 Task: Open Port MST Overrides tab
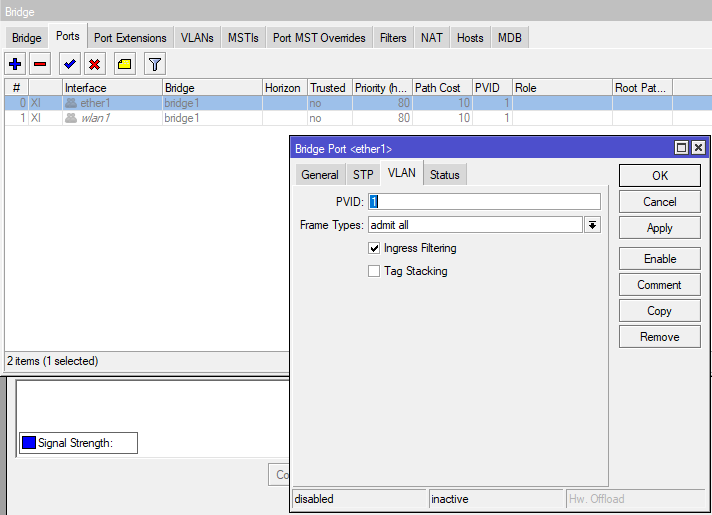pos(319,38)
